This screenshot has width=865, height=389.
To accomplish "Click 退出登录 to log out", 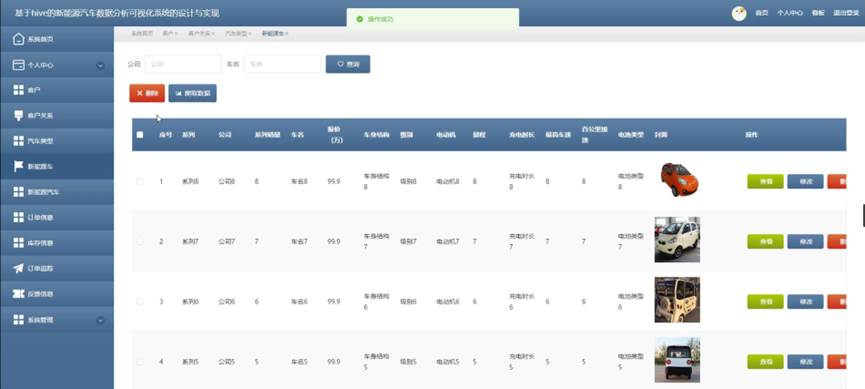I will coord(846,13).
